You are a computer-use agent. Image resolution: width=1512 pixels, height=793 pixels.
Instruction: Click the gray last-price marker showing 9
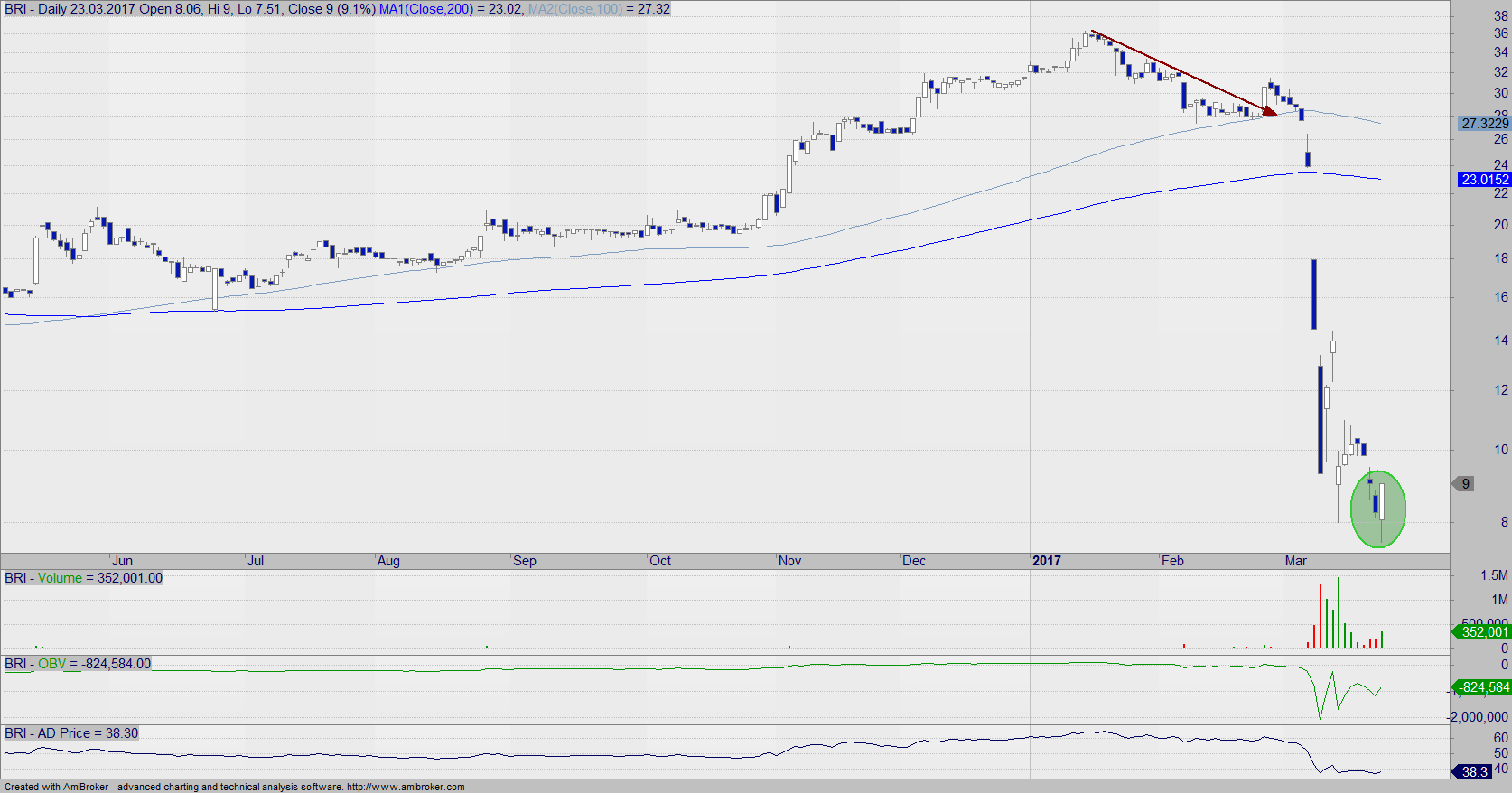tap(1464, 484)
